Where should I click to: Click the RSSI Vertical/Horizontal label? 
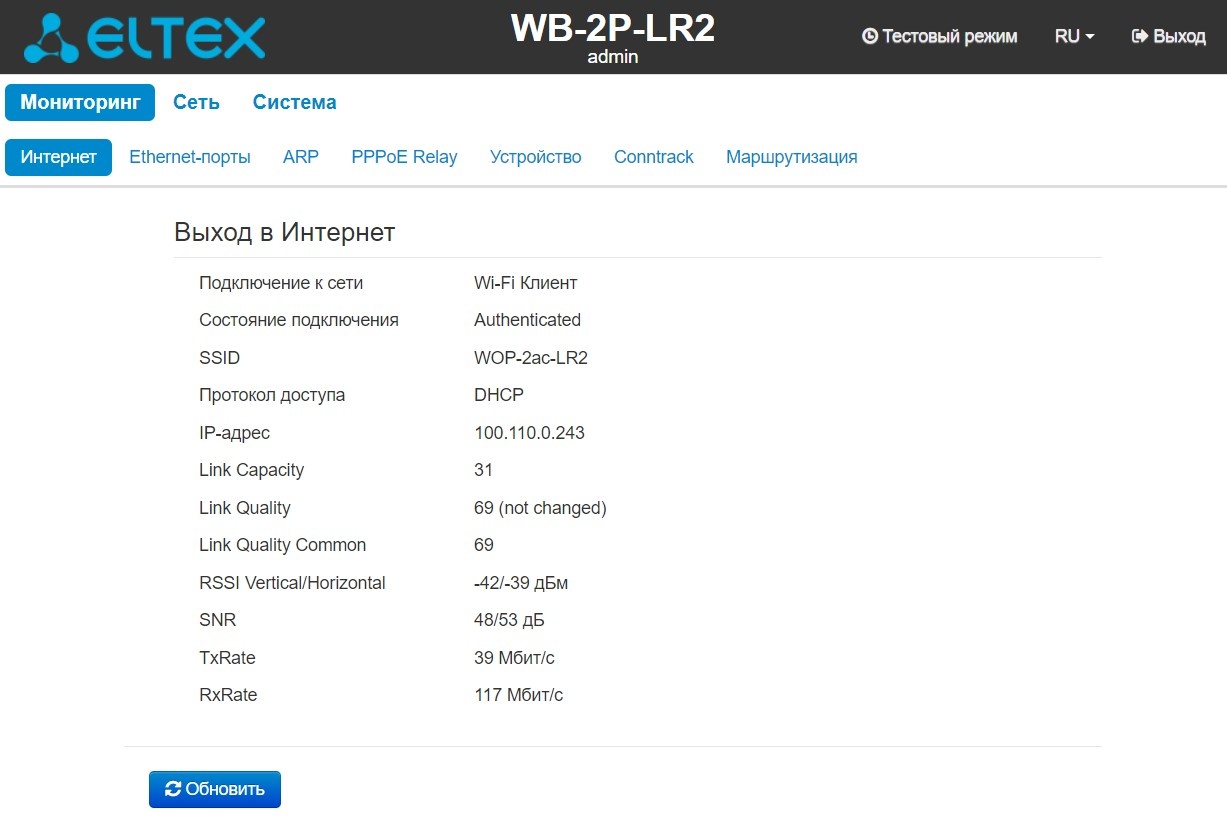click(x=292, y=583)
